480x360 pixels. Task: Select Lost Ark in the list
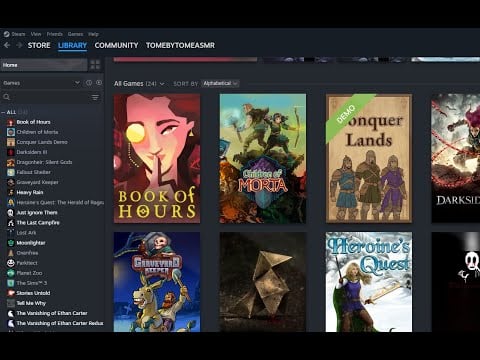tap(26, 233)
